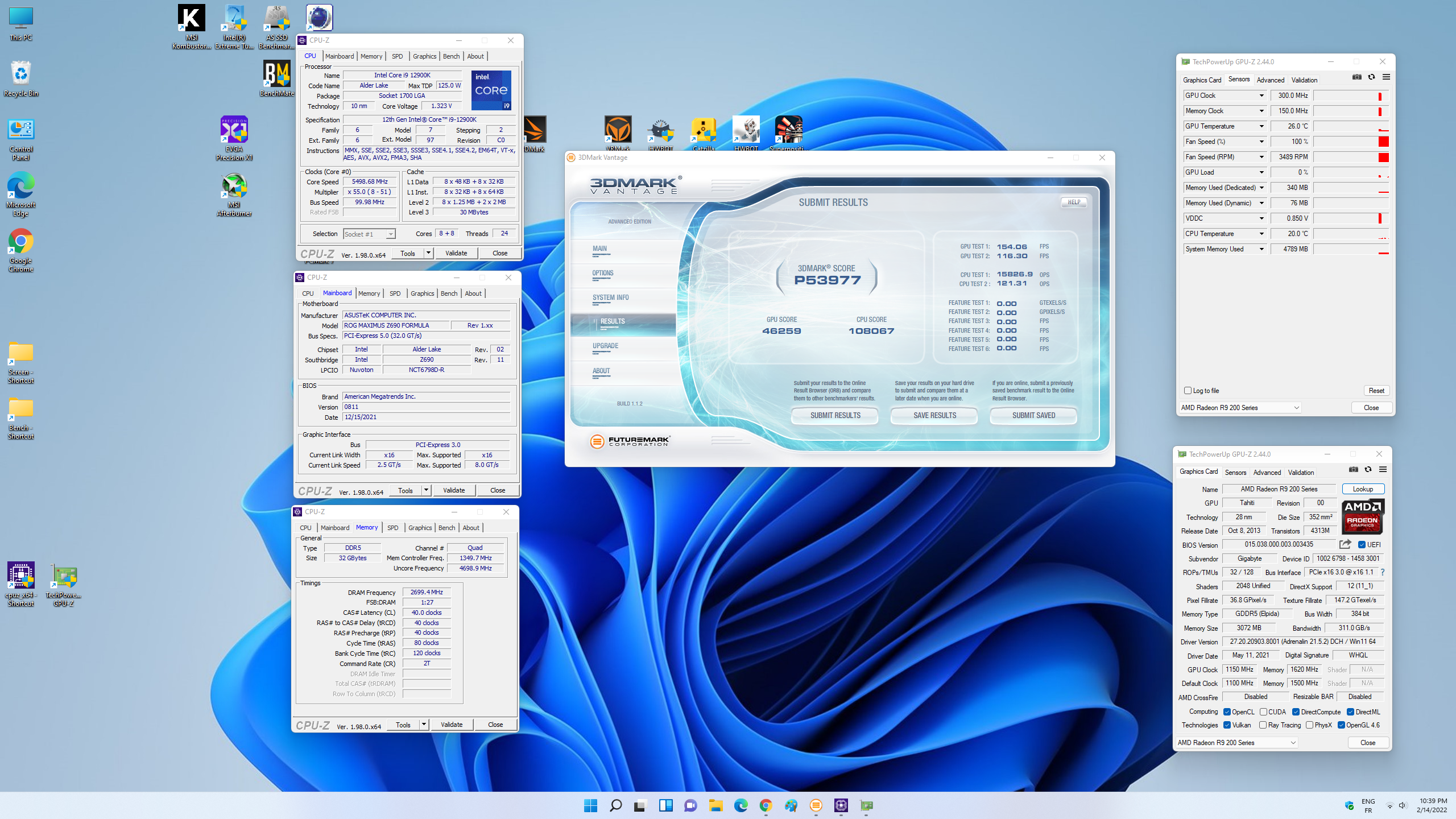The image size is (1456, 819).
Task: Toggle CUDA checkbox
Action: [1263, 712]
